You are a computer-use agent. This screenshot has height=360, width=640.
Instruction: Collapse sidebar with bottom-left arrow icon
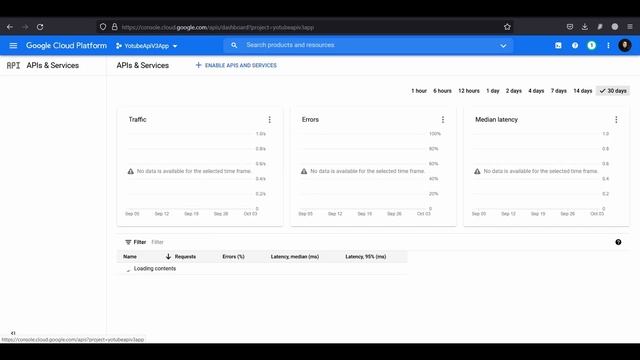tap(13, 333)
